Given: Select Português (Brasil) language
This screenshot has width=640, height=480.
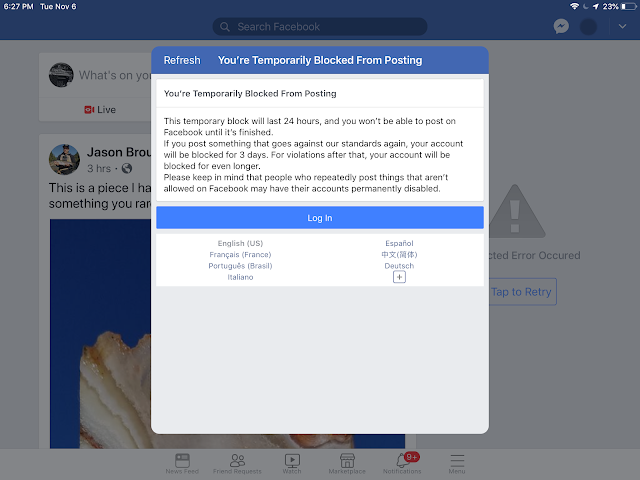Looking at the screenshot, I should 240,266.
